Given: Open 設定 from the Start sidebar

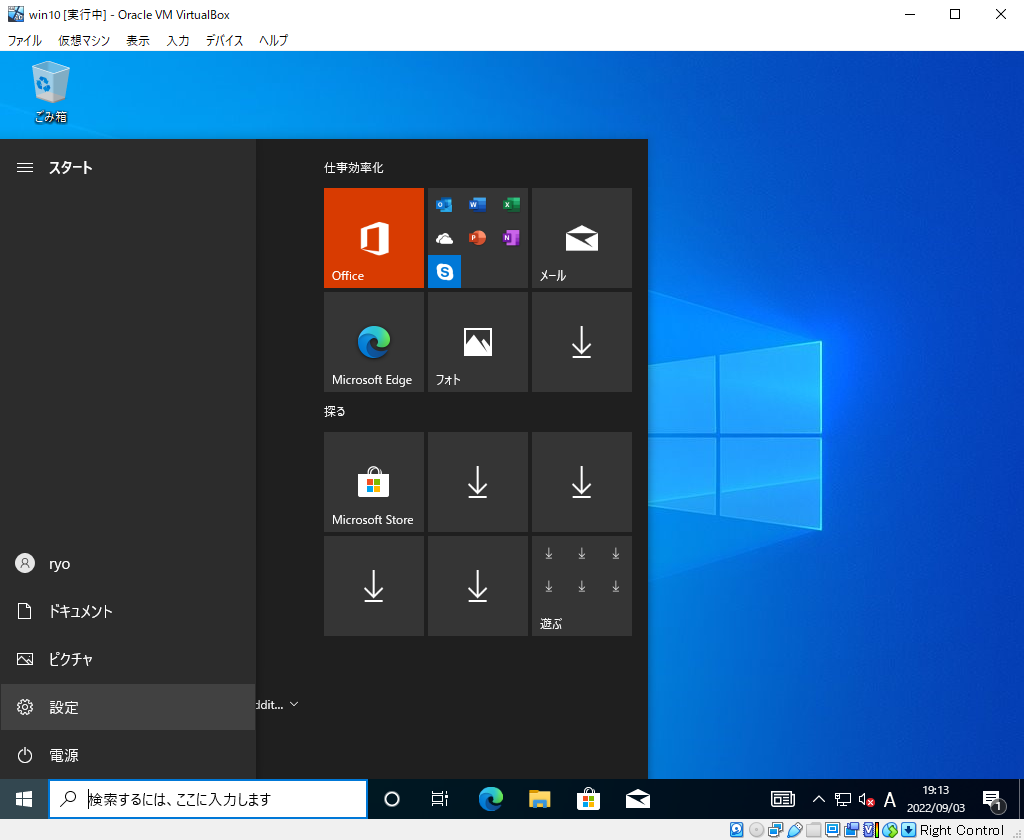Looking at the screenshot, I should click(x=127, y=707).
